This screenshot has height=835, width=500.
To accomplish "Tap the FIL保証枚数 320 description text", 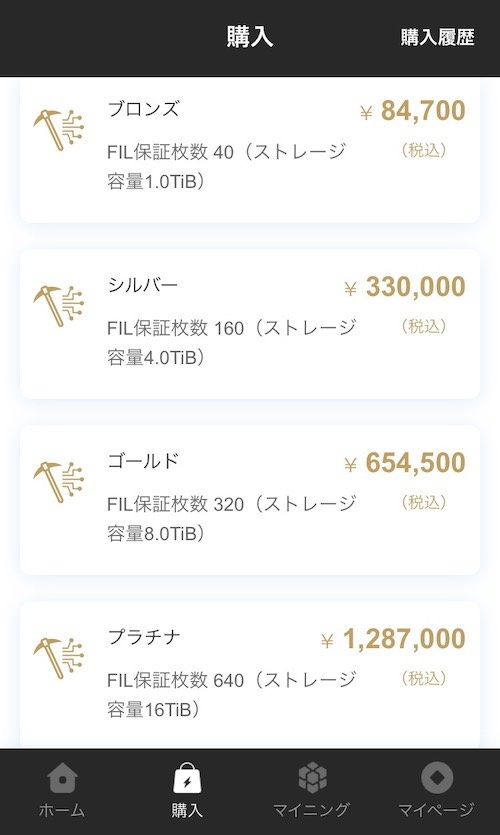I will (232, 519).
